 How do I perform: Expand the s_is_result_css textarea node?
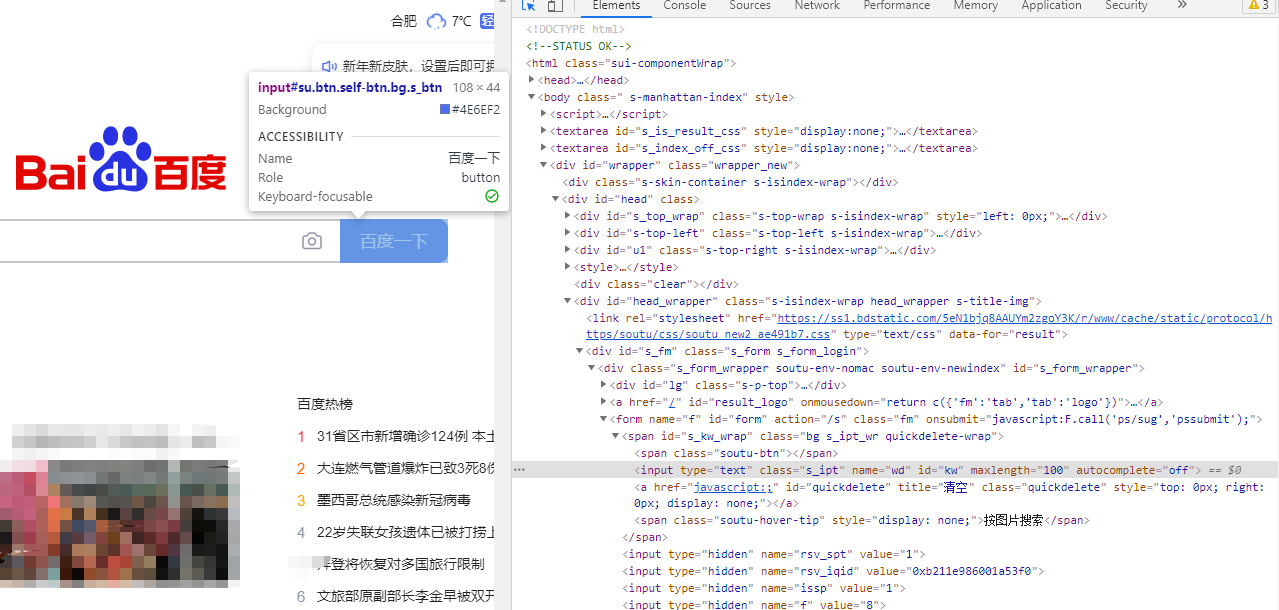click(x=544, y=131)
